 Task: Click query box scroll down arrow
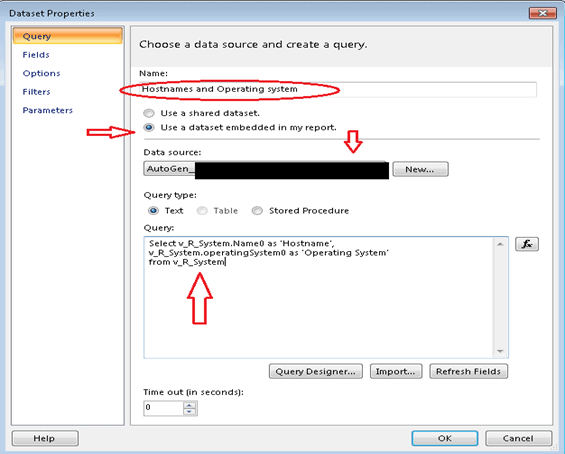pos(500,351)
